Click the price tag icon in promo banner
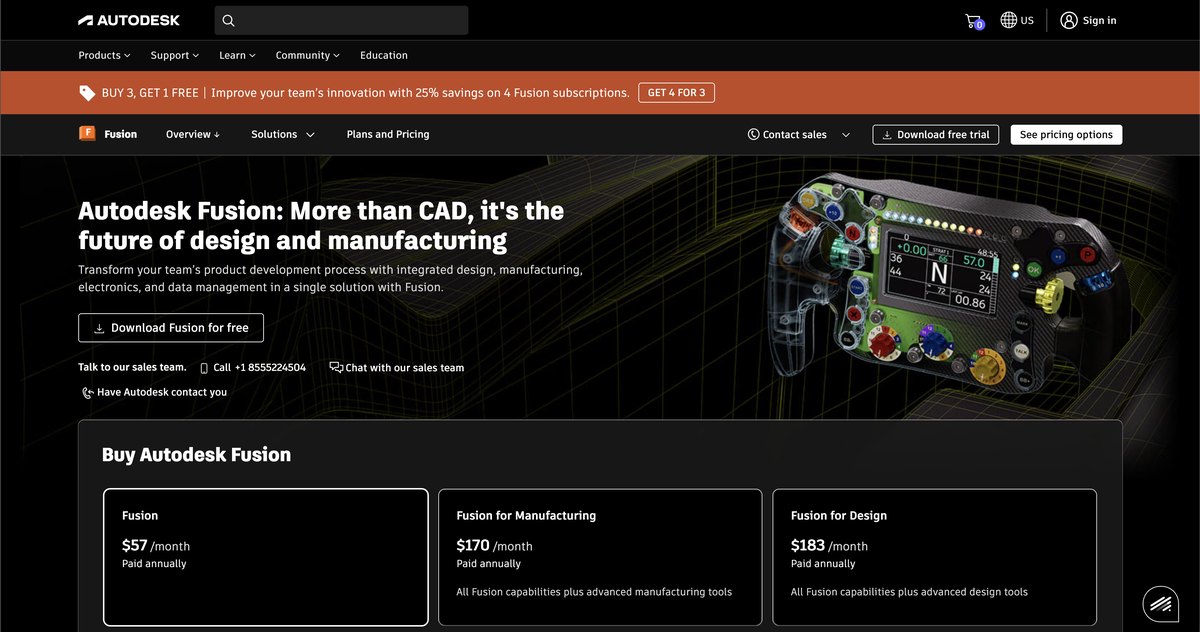The height and width of the screenshot is (632, 1200). pos(87,93)
